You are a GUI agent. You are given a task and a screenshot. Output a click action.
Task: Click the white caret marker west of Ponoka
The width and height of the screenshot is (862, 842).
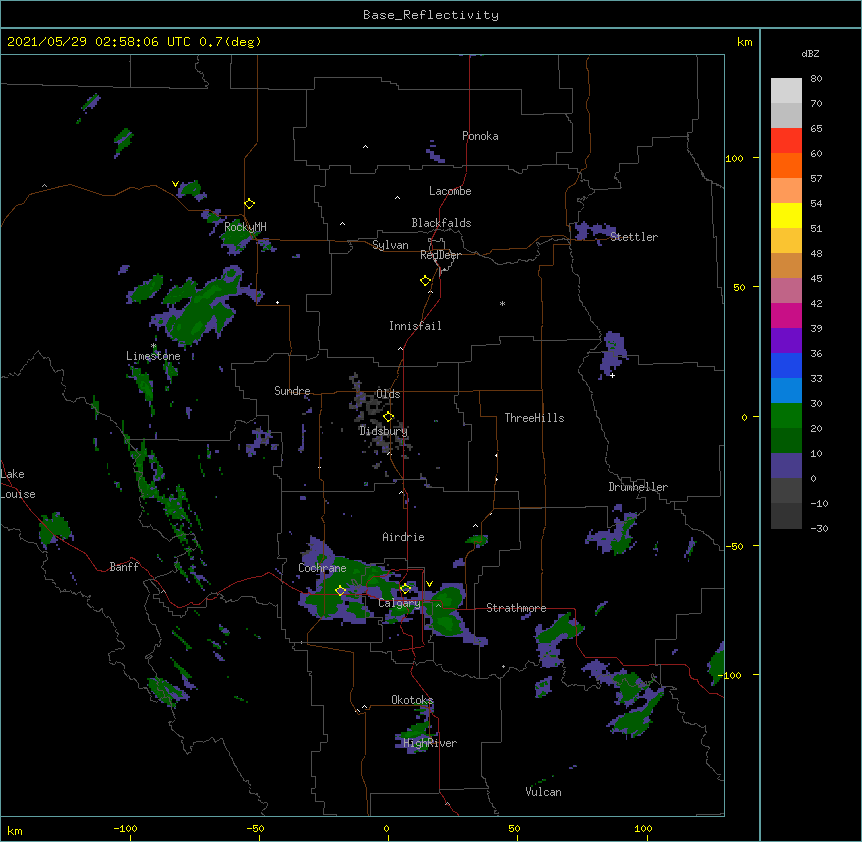click(365, 147)
